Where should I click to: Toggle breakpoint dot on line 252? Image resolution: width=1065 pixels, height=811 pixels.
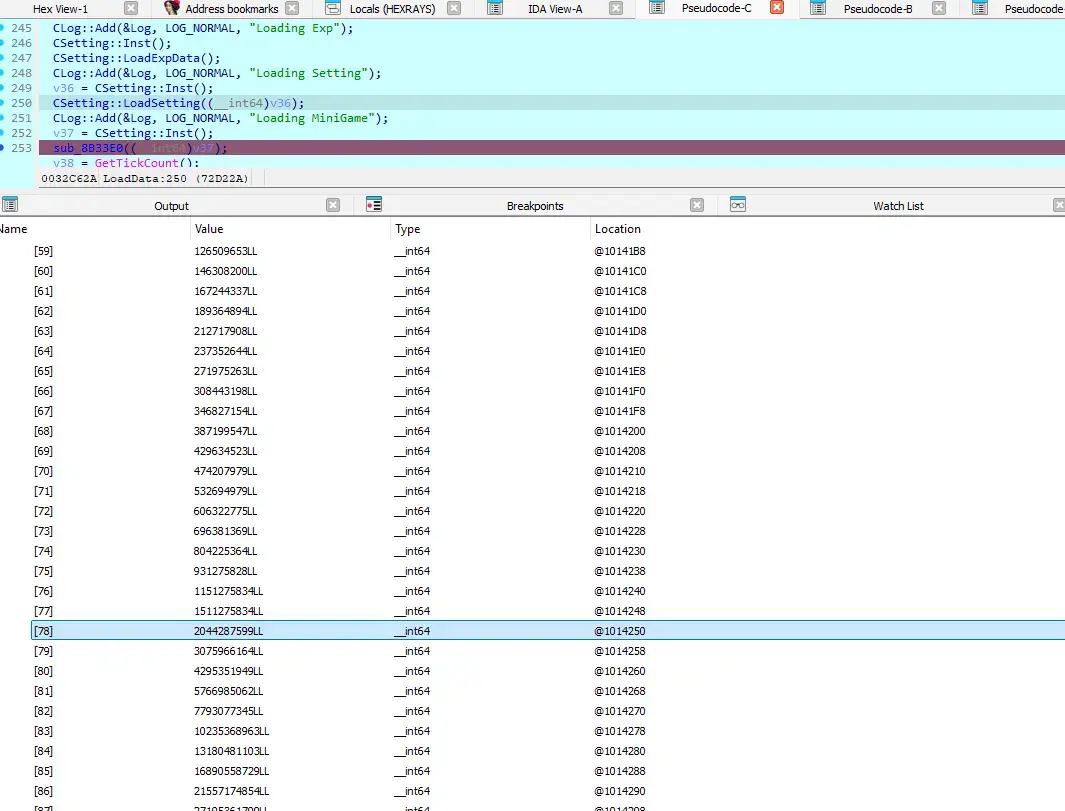(2, 132)
